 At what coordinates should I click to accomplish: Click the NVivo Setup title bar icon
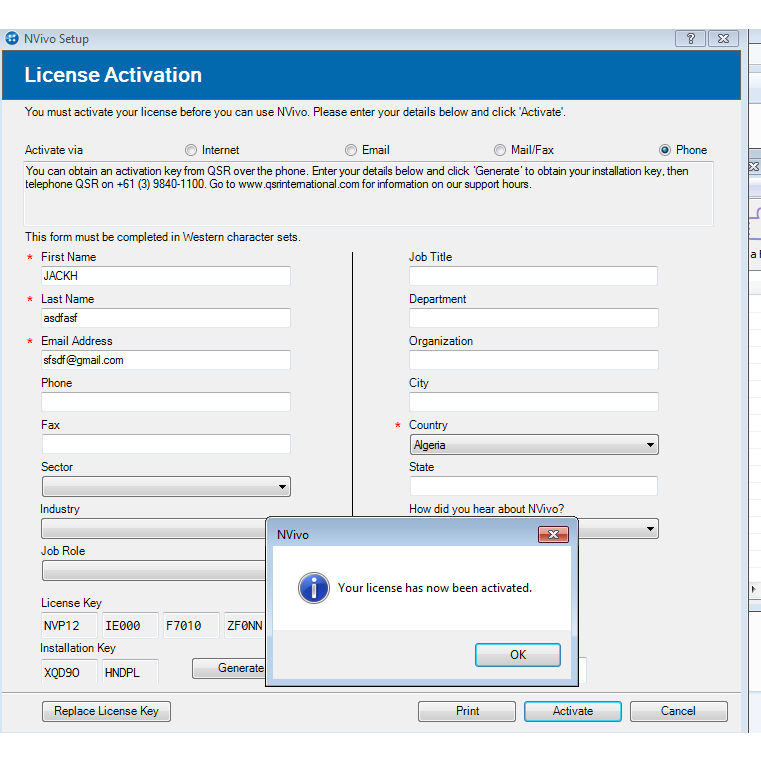[12, 39]
